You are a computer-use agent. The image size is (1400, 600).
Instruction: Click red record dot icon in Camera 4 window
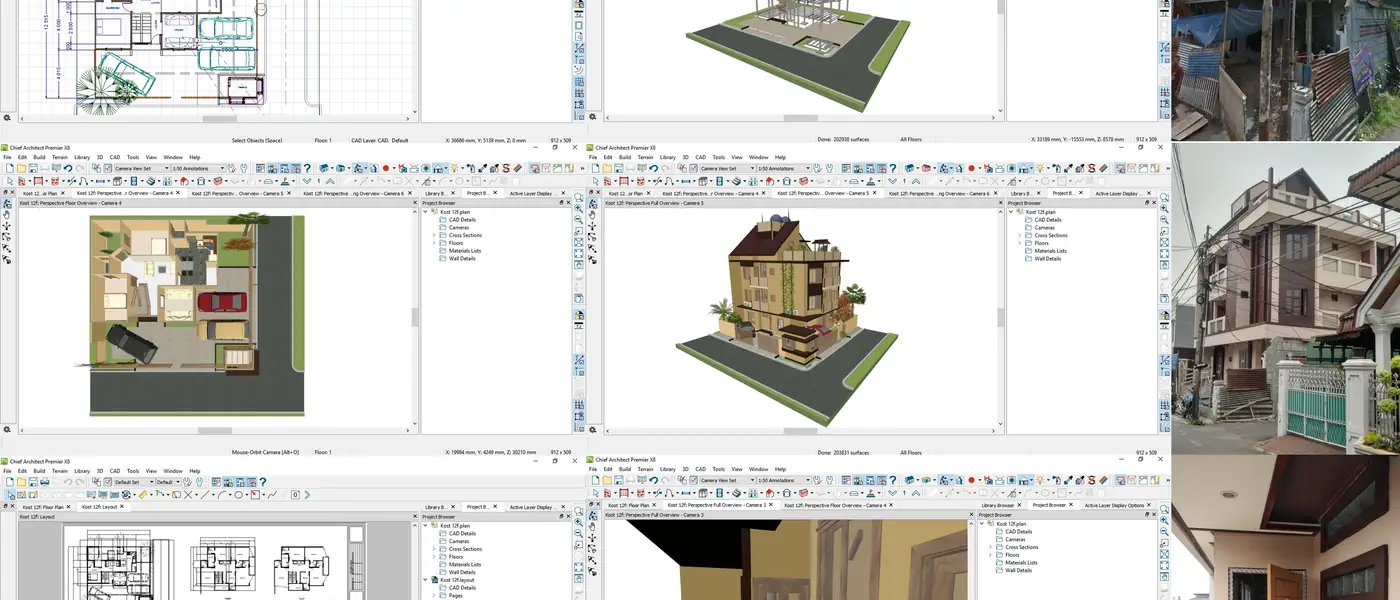386,168
